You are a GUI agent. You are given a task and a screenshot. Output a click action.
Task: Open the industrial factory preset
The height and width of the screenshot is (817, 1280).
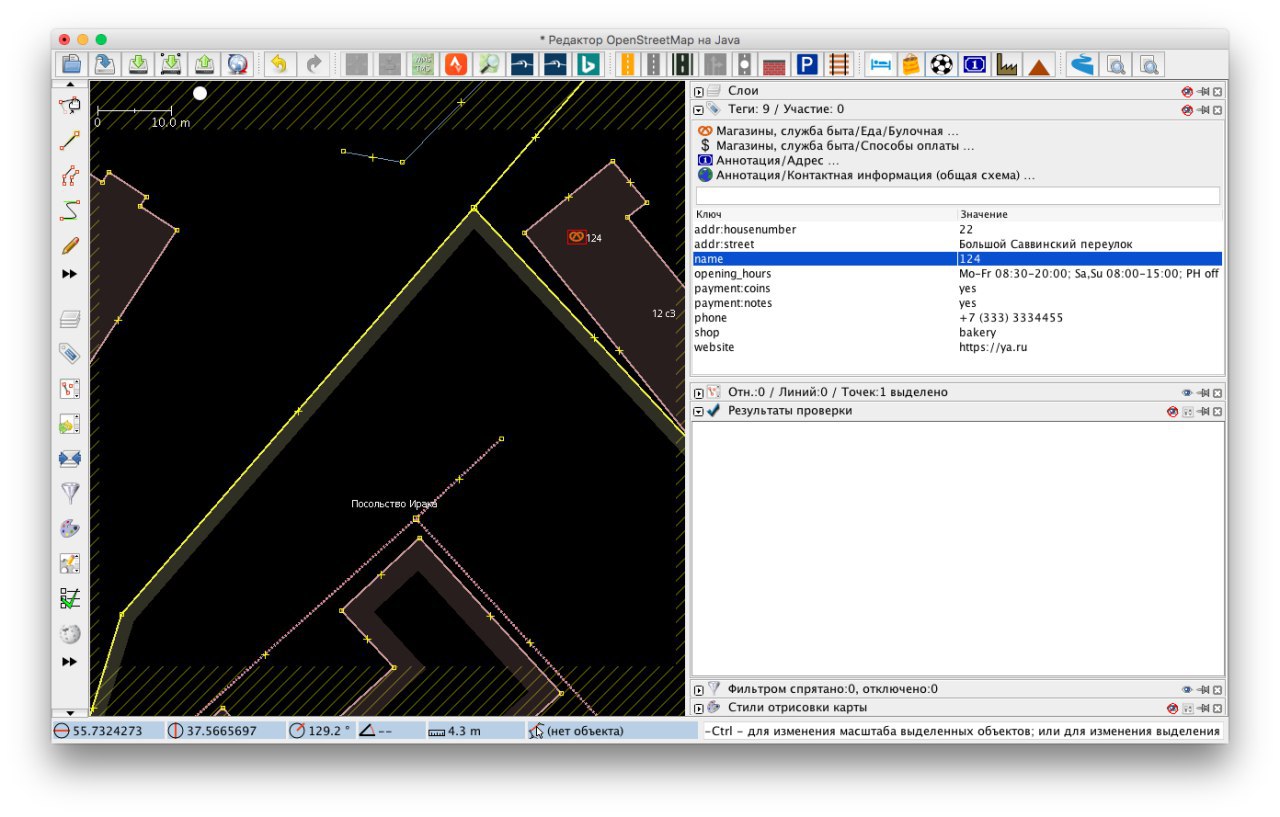pos(1007,64)
